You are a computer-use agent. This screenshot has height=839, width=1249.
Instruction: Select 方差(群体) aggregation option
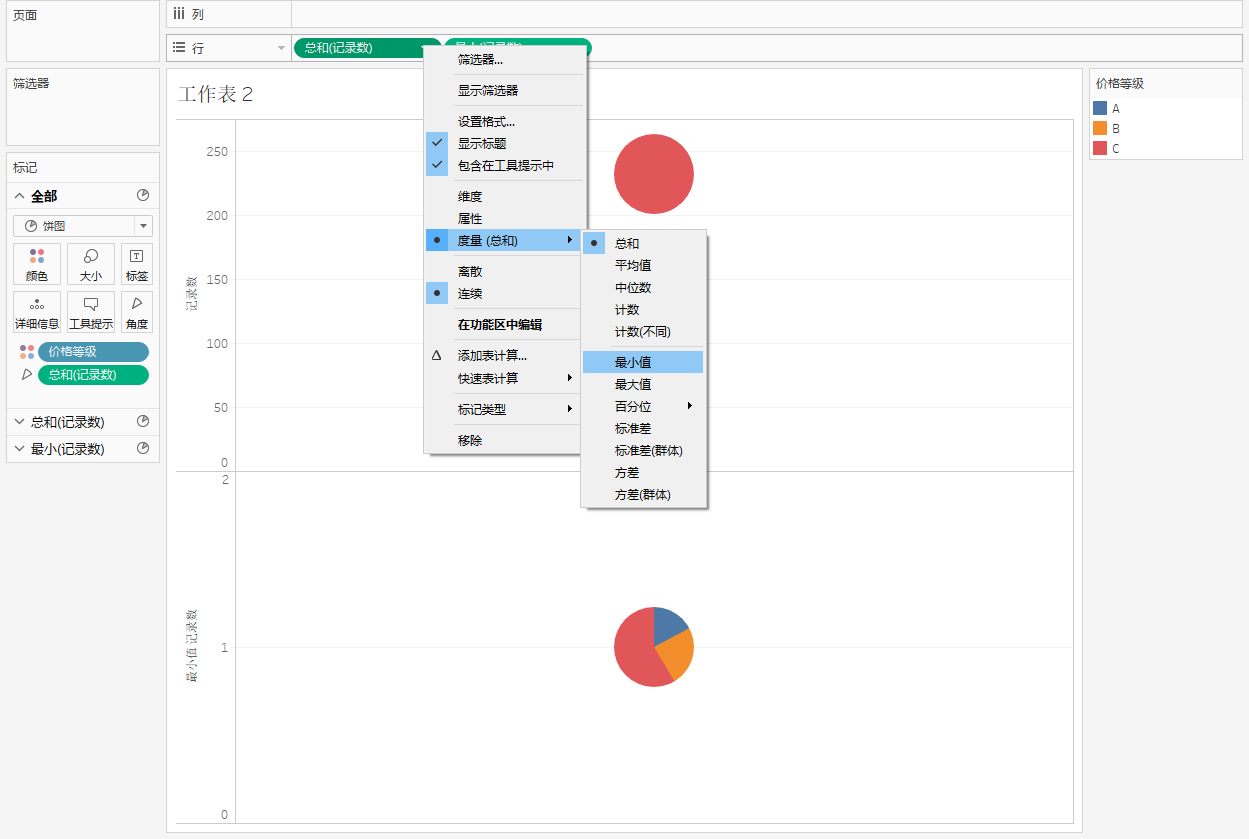[x=644, y=495]
